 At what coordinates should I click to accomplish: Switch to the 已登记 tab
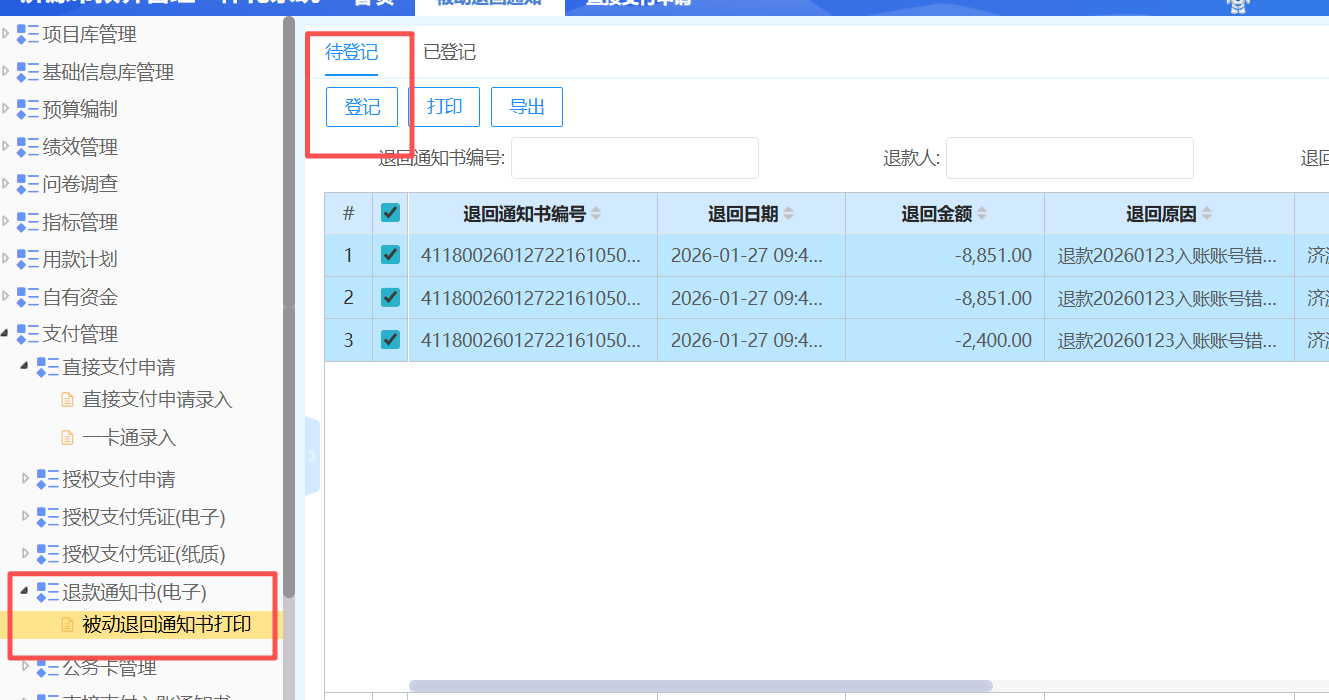point(449,52)
